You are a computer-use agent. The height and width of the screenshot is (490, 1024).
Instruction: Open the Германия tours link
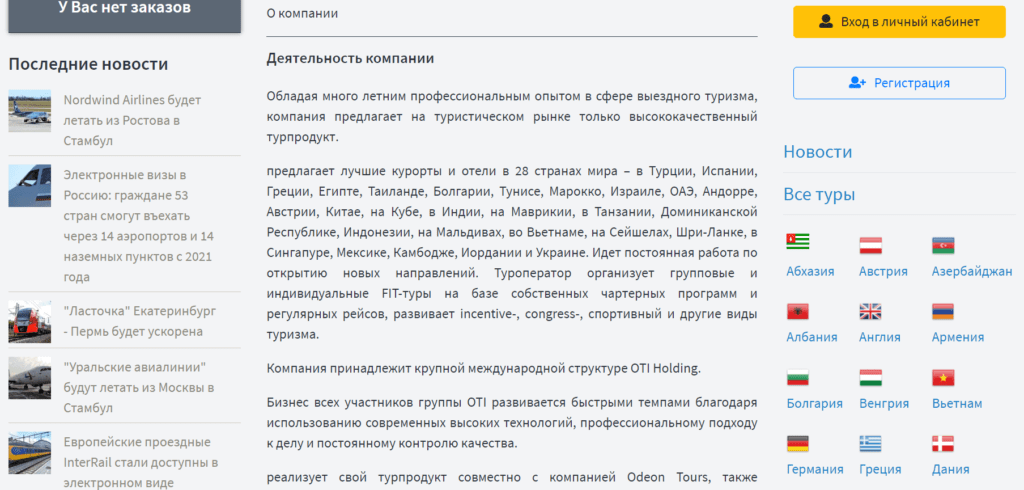(815, 469)
